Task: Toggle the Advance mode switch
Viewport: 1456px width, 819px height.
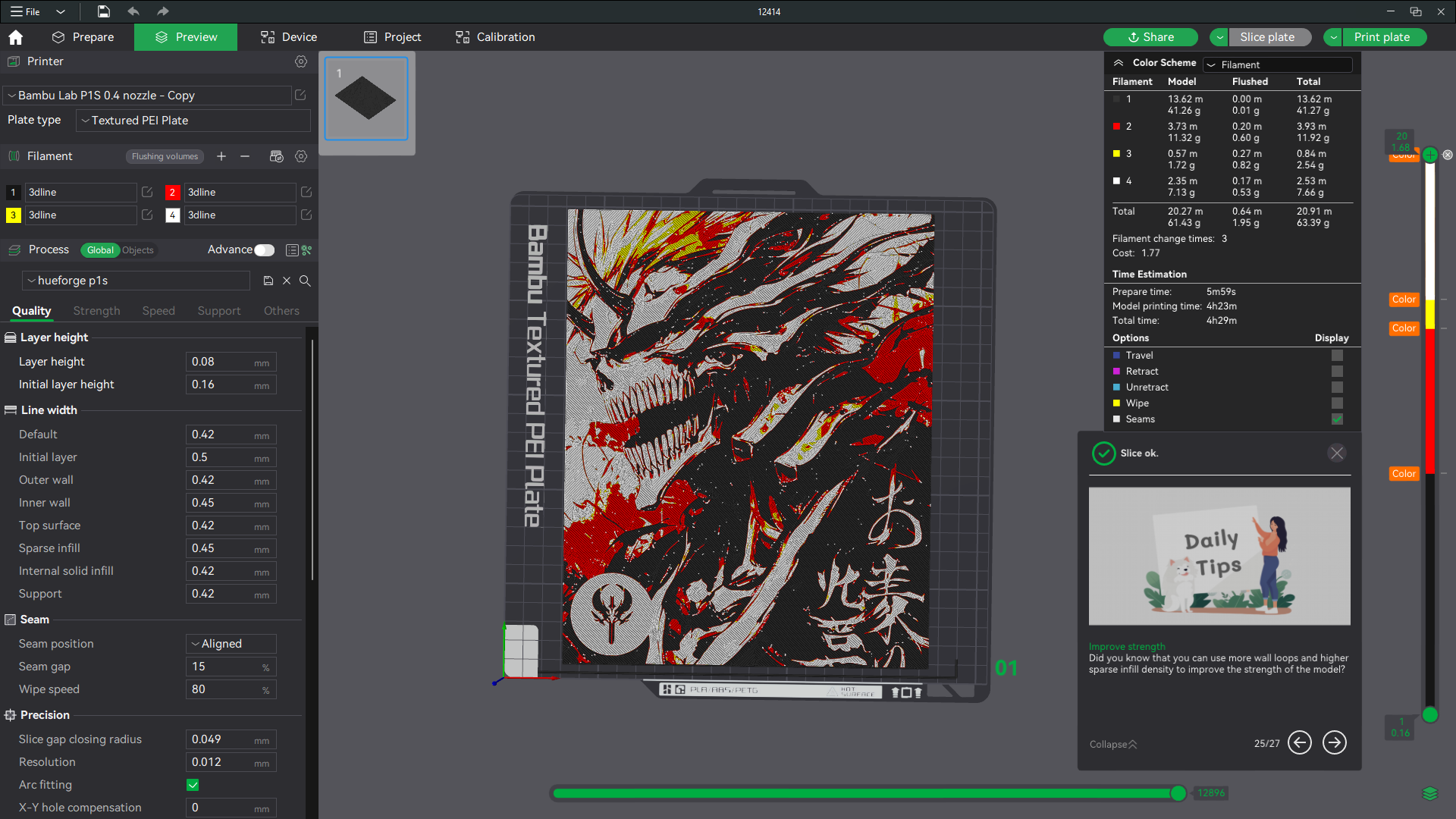Action: [265, 250]
